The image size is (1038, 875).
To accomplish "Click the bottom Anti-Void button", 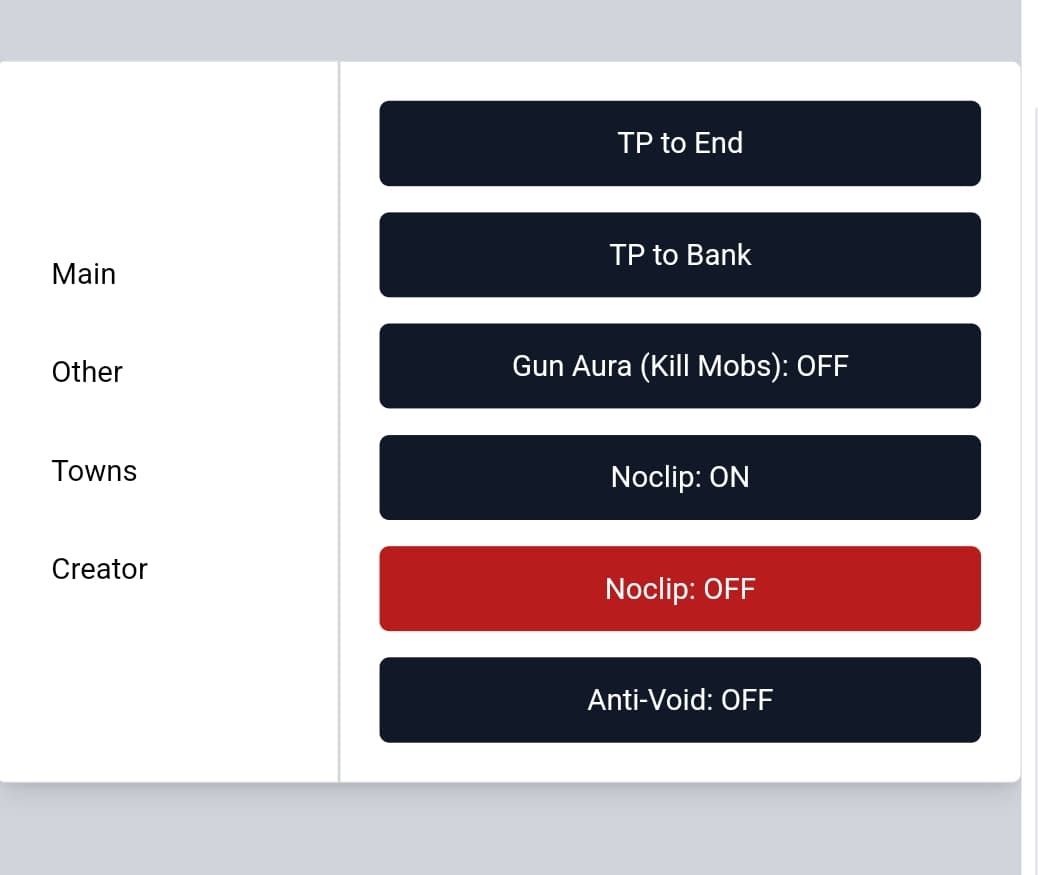I will click(680, 700).
